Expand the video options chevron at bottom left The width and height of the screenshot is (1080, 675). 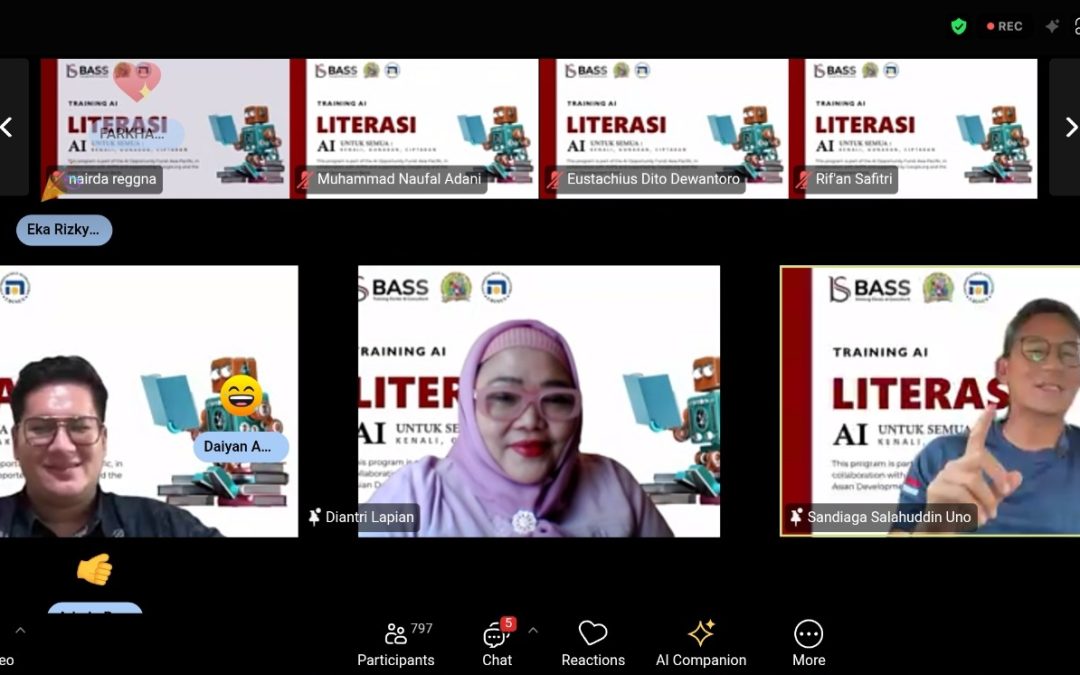20,631
